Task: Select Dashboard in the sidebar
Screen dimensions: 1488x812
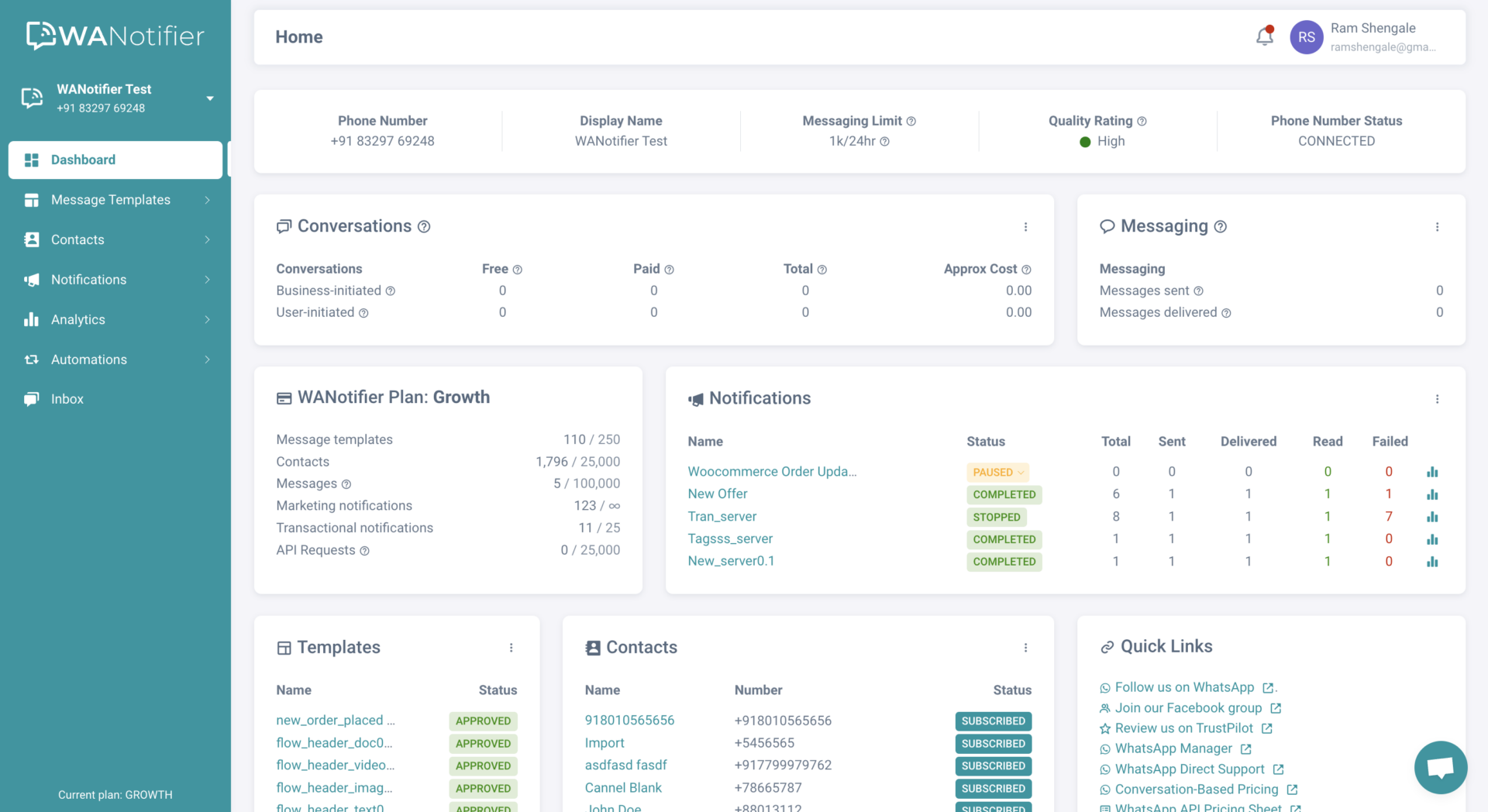Action: tap(115, 160)
